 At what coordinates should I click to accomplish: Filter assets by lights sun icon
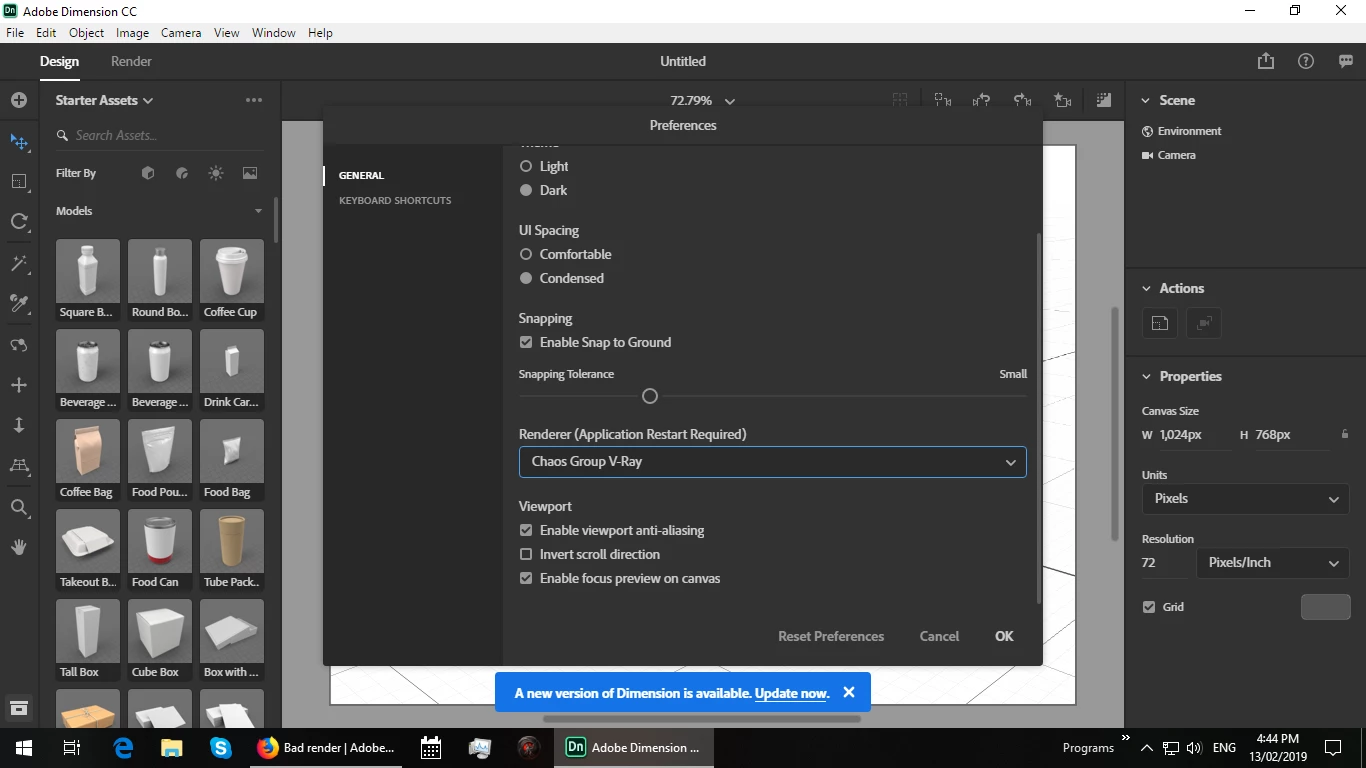coord(216,173)
